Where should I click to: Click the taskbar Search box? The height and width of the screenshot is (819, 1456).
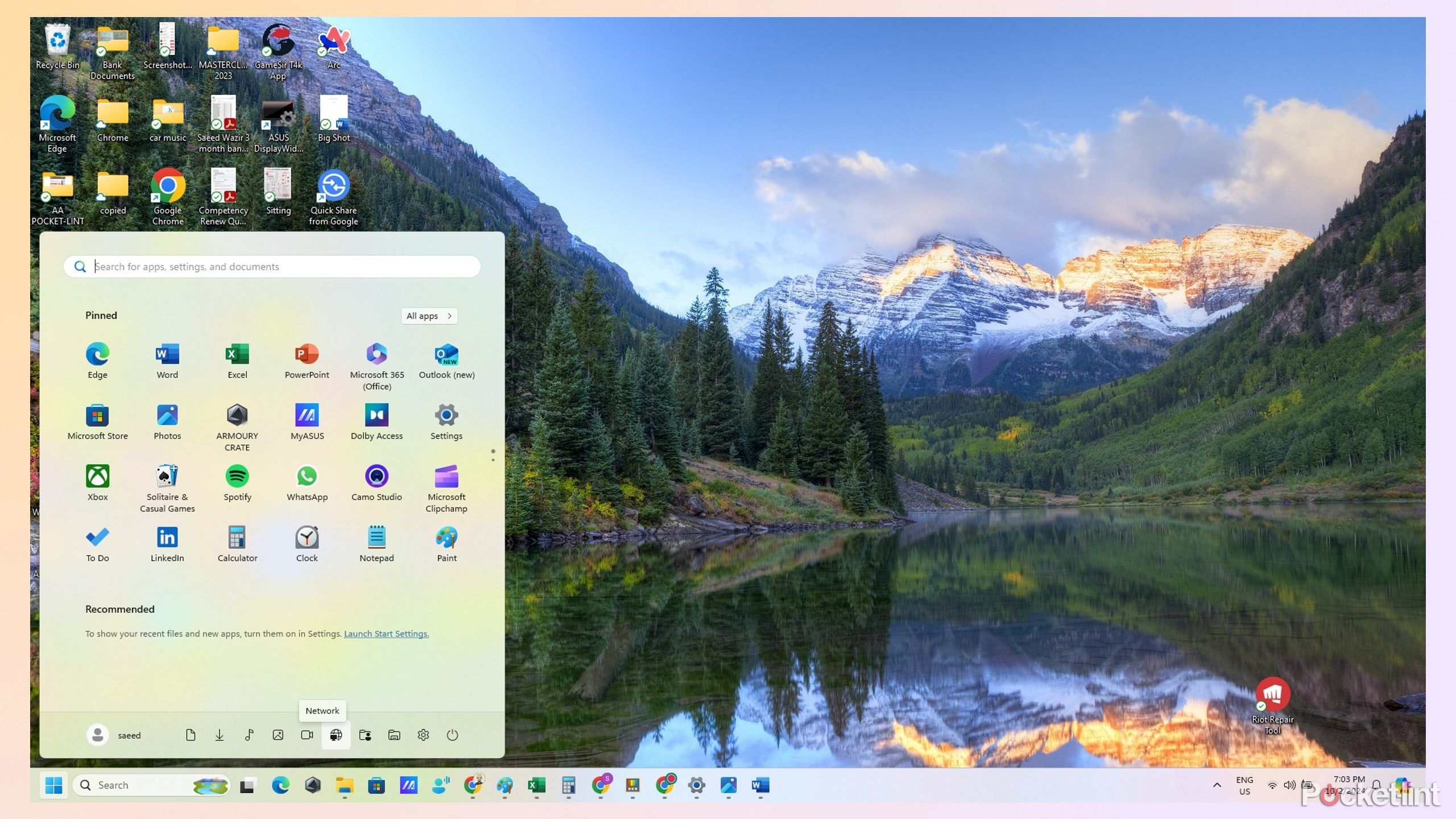[151, 785]
